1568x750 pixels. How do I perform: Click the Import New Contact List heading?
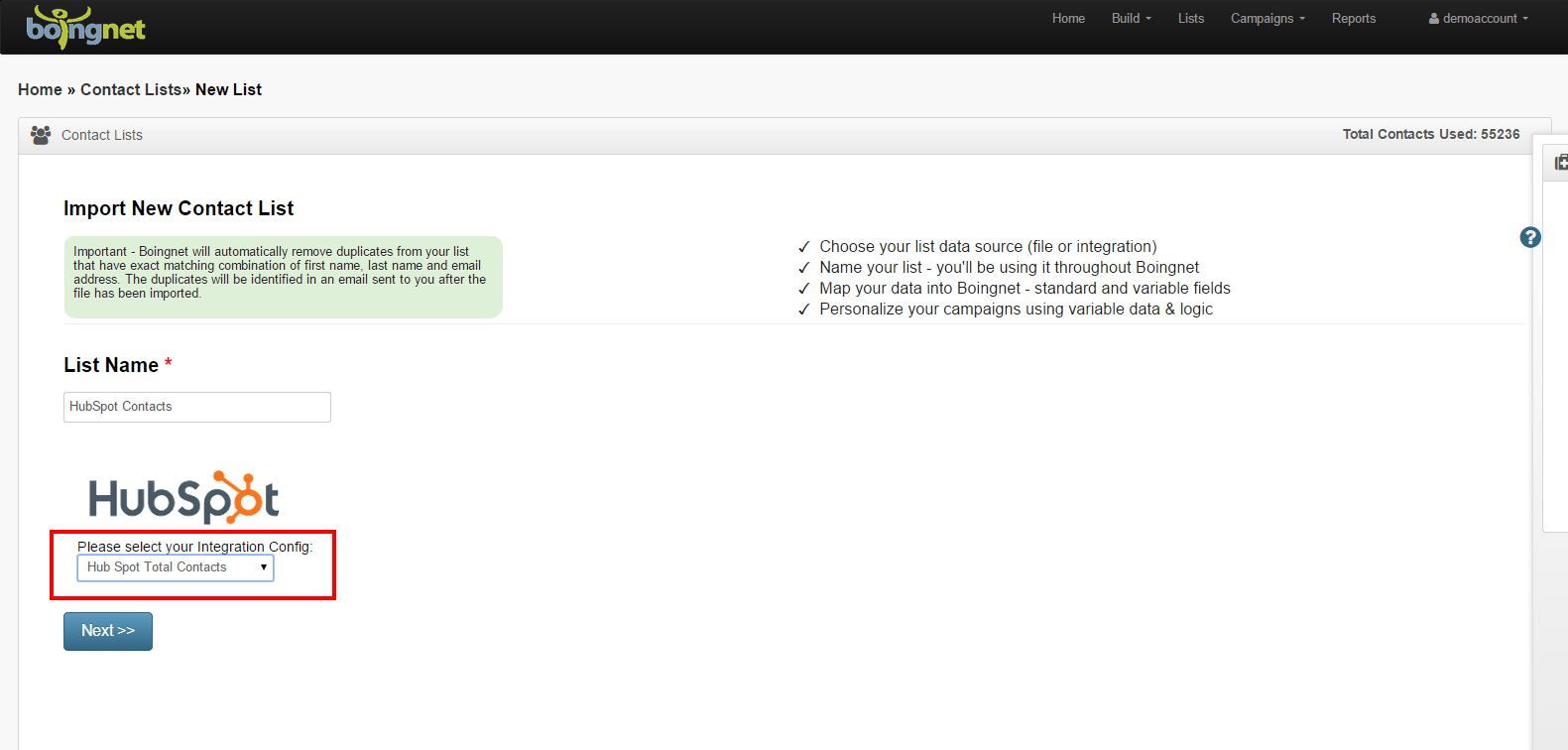[x=179, y=208]
